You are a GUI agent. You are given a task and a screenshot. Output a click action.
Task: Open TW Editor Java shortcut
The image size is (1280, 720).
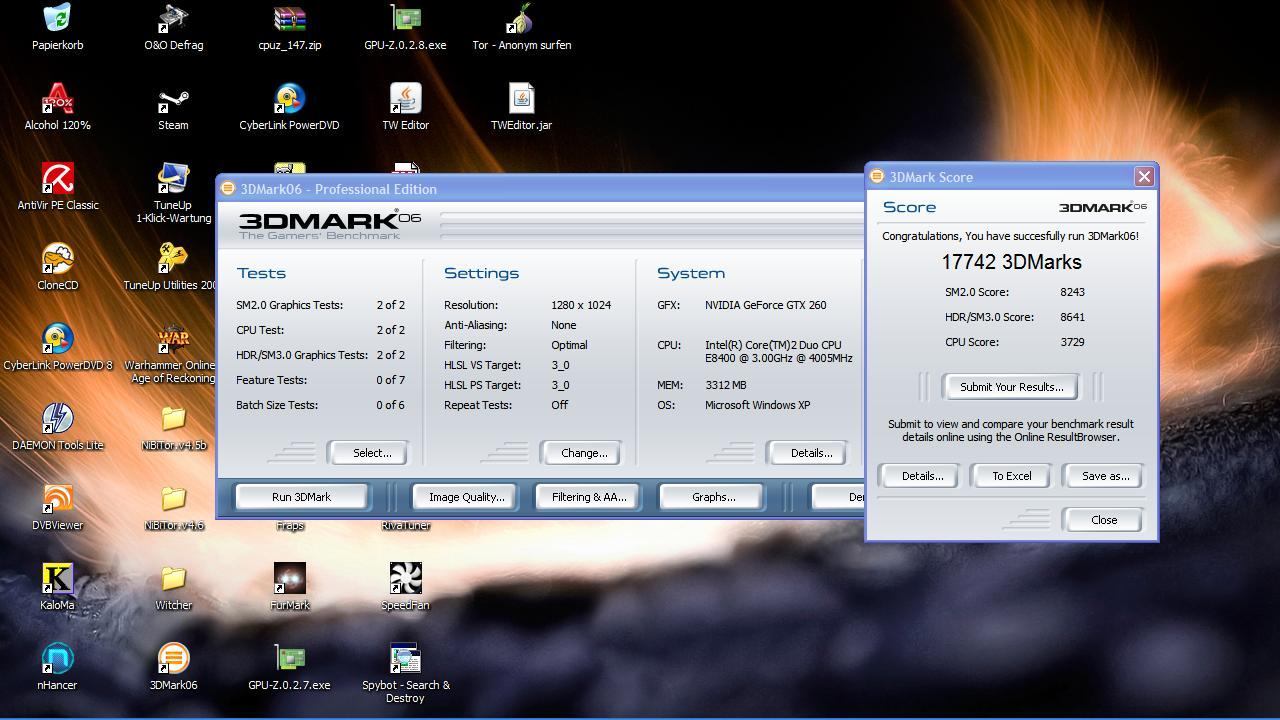pos(405,99)
